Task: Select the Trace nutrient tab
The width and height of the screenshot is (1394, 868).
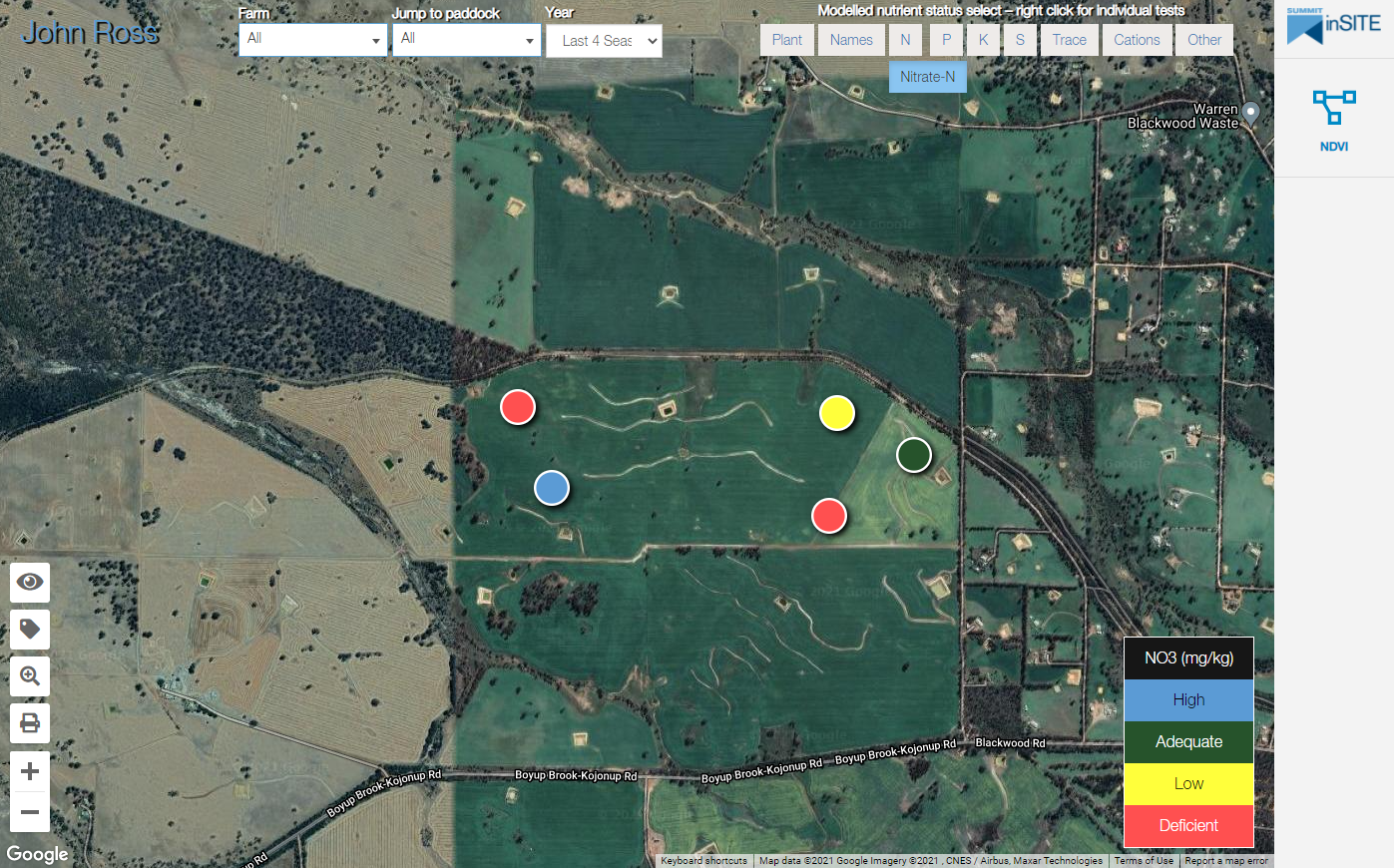Action: [1069, 40]
